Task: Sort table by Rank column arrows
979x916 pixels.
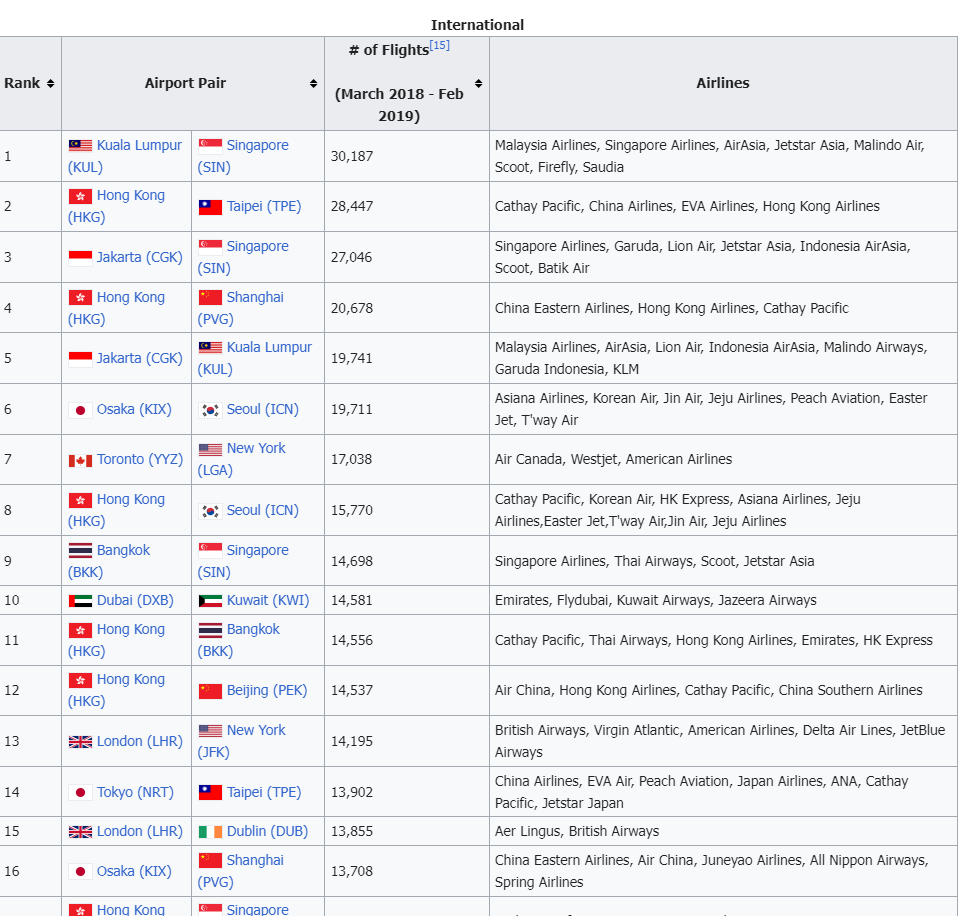Action: [x=51, y=84]
